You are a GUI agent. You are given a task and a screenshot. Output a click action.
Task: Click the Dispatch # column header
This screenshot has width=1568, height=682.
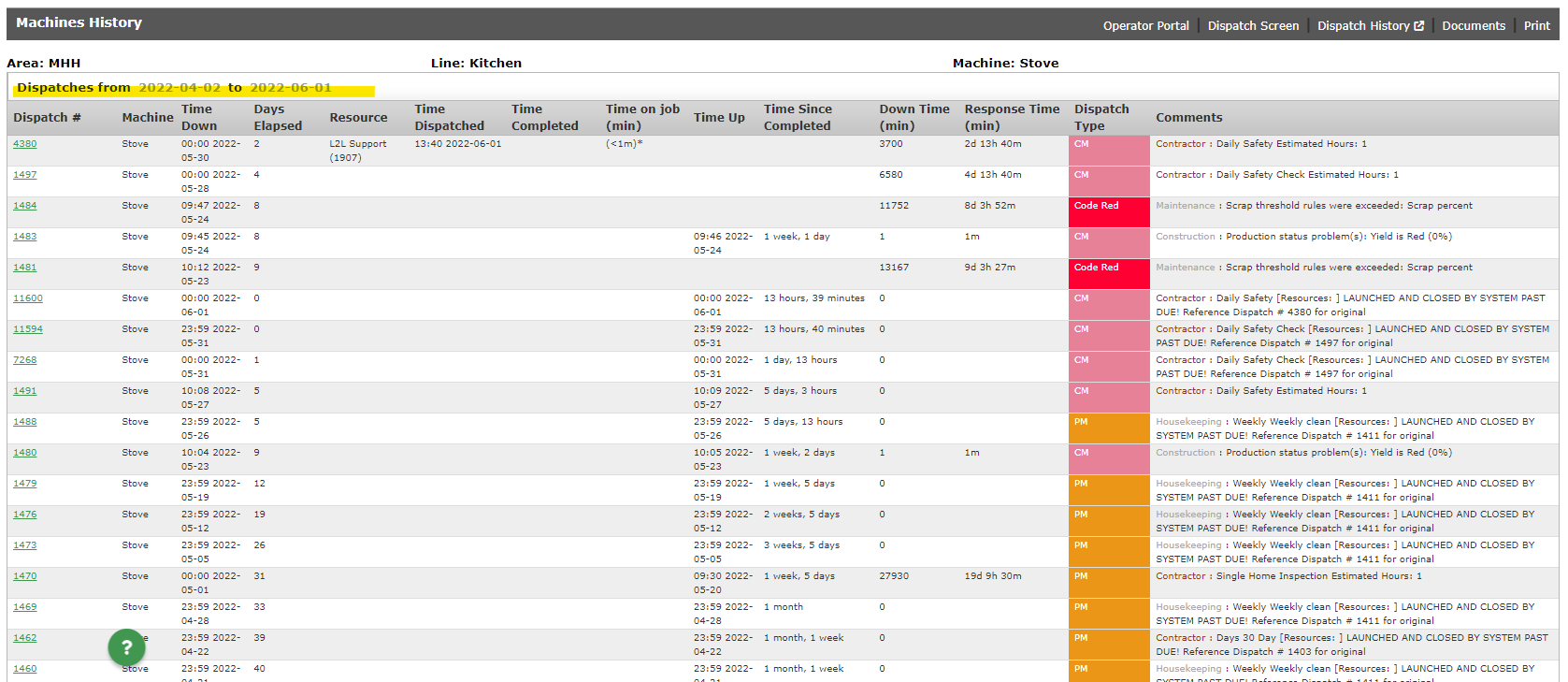pos(47,118)
